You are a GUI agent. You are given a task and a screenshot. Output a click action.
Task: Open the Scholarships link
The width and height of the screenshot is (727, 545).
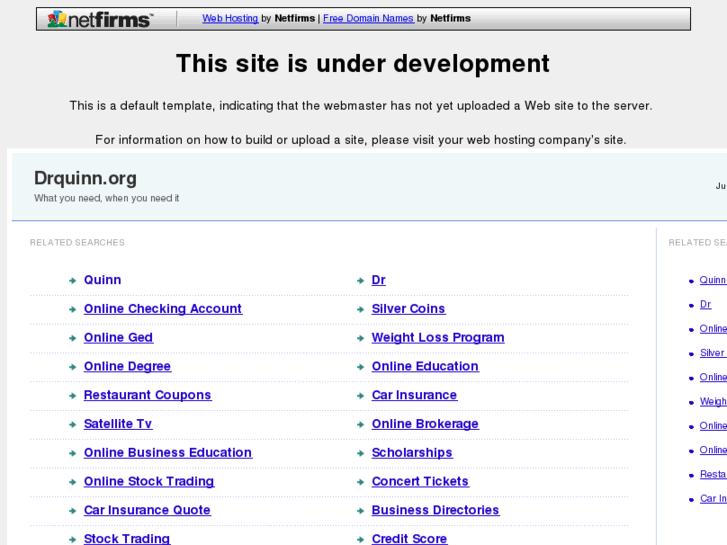tap(412, 452)
